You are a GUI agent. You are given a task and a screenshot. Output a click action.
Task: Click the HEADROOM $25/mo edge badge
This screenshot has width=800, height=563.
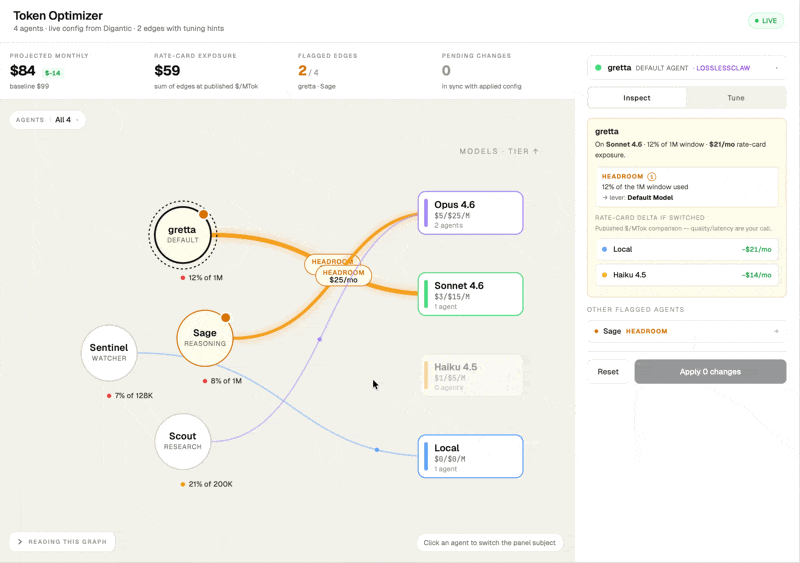tap(343, 276)
